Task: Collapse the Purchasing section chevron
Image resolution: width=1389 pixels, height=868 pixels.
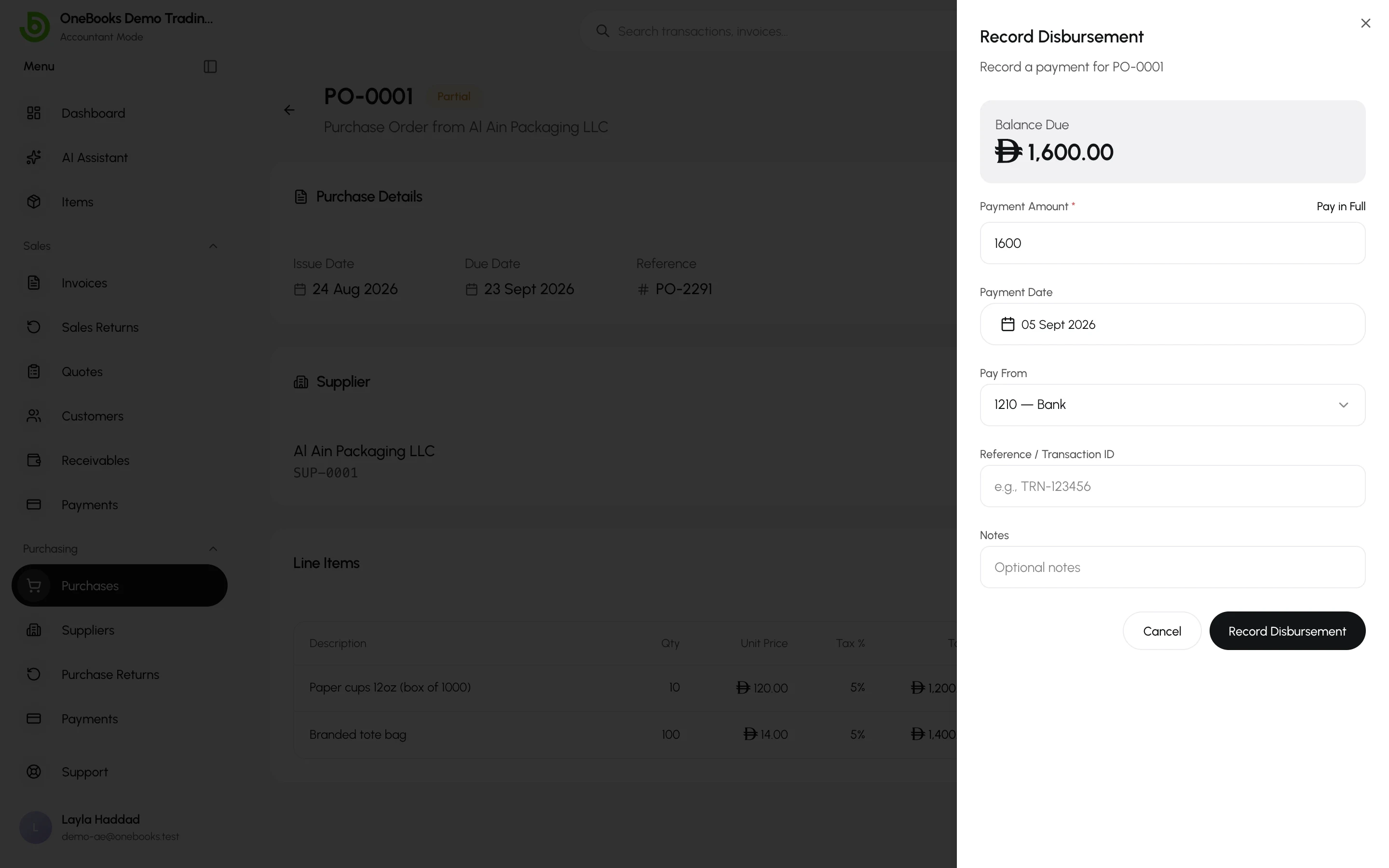Action: coord(213,549)
